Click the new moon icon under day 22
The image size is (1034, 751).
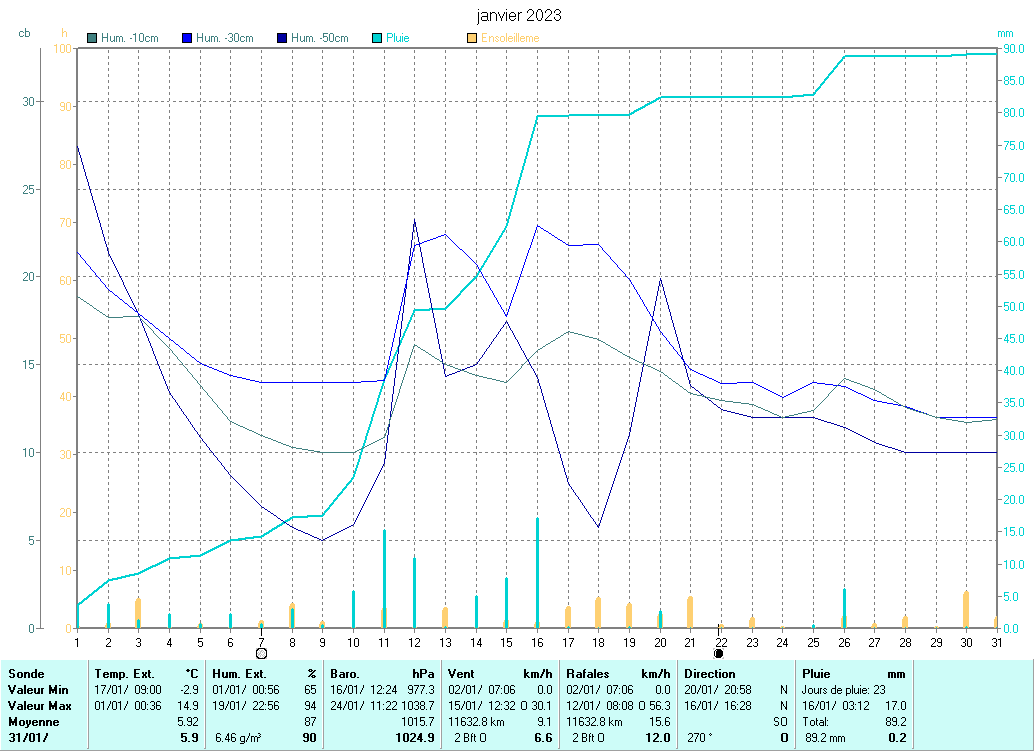tap(719, 653)
